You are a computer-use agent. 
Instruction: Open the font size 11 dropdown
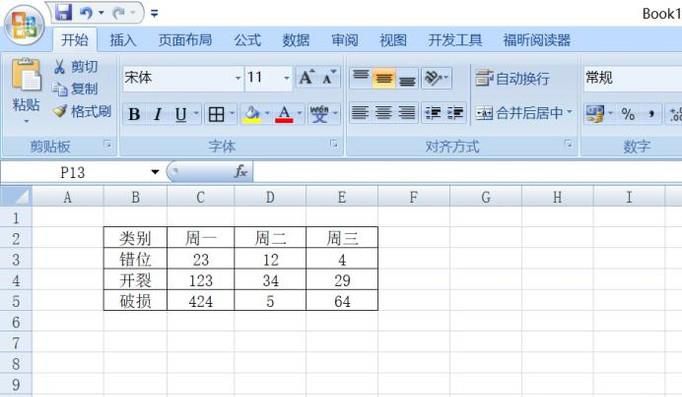coord(287,78)
